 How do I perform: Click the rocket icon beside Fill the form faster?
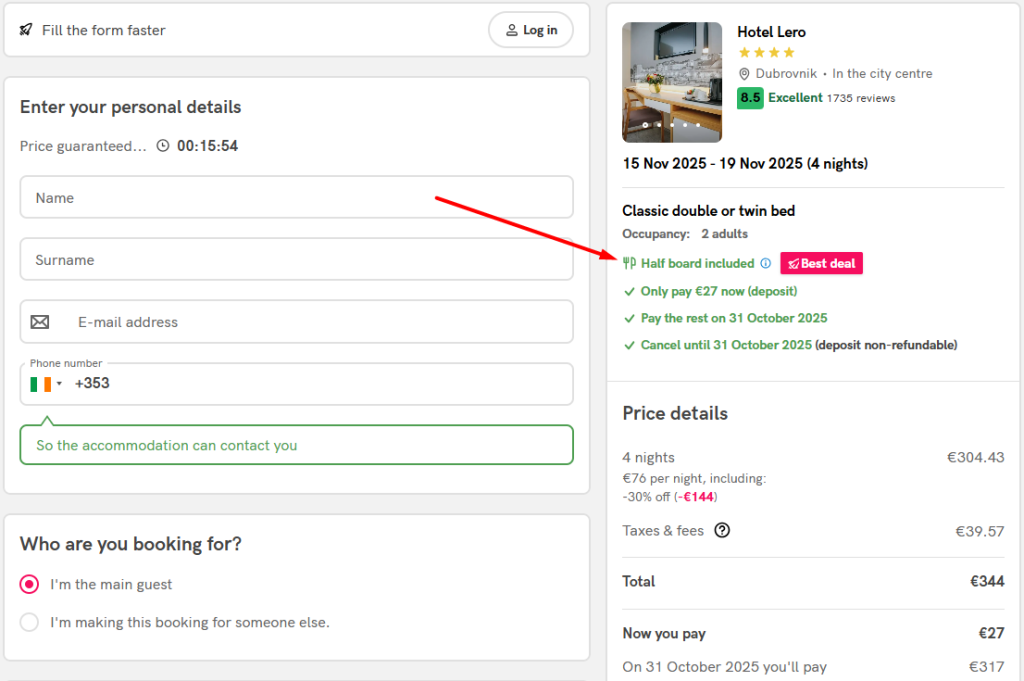point(25,29)
